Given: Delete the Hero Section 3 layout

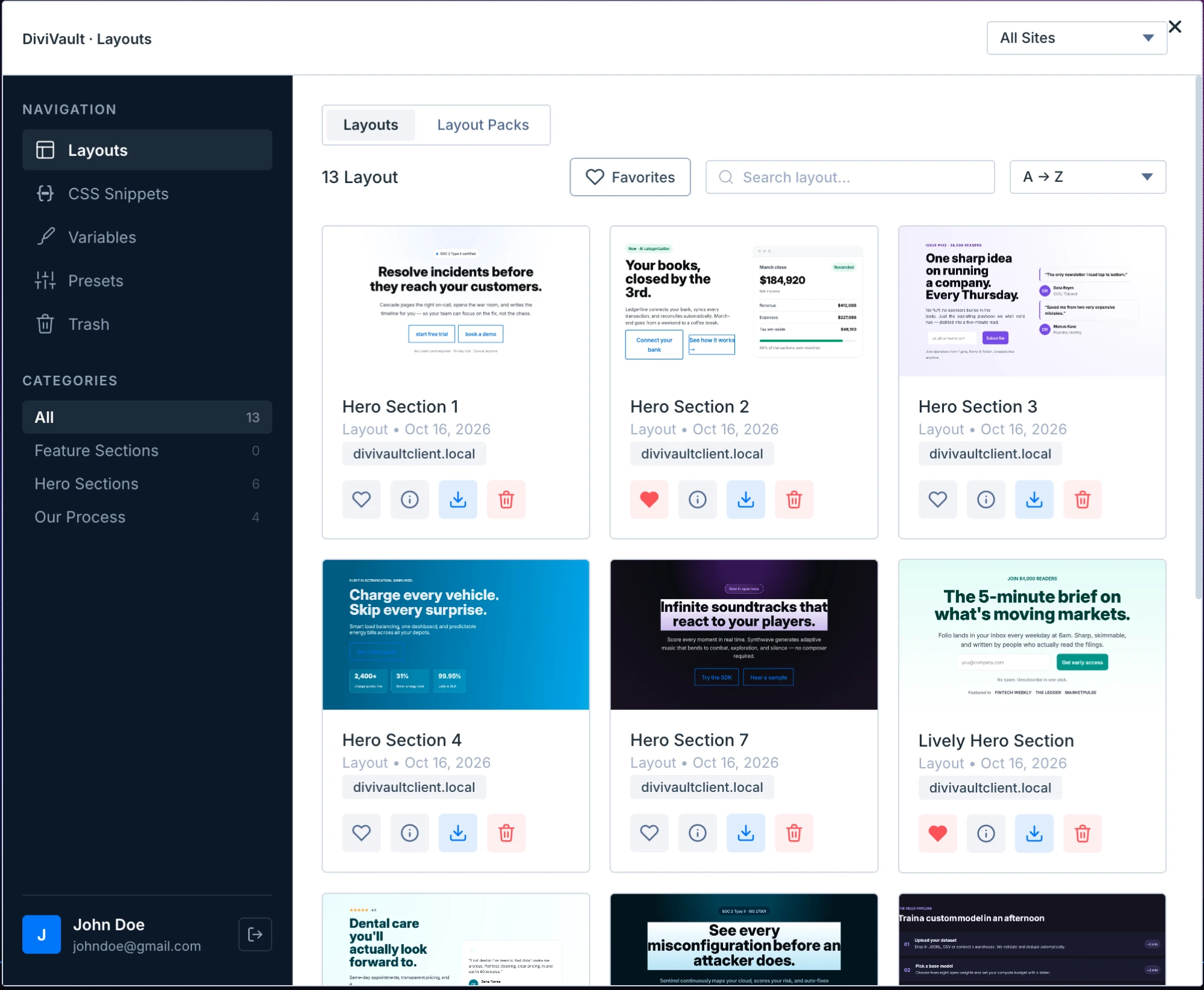Looking at the screenshot, I should click(x=1082, y=499).
